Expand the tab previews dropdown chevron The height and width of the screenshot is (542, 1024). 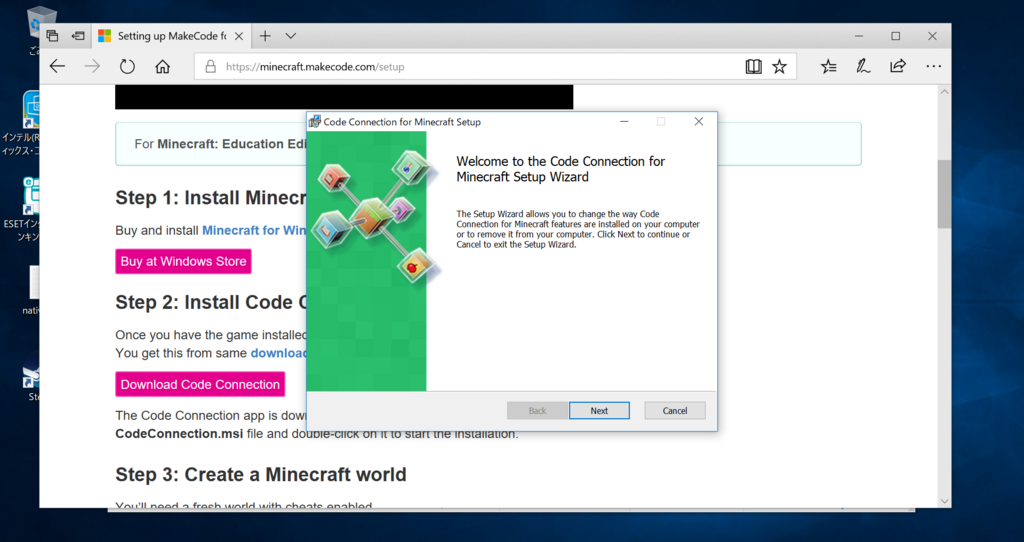pos(291,36)
